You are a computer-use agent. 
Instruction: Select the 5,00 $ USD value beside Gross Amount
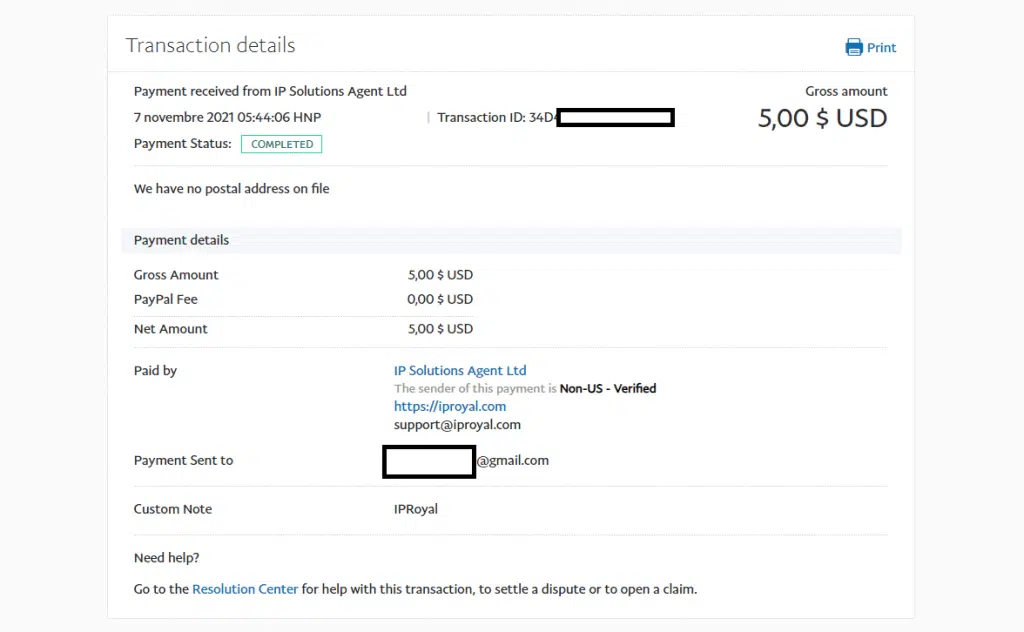(x=441, y=275)
